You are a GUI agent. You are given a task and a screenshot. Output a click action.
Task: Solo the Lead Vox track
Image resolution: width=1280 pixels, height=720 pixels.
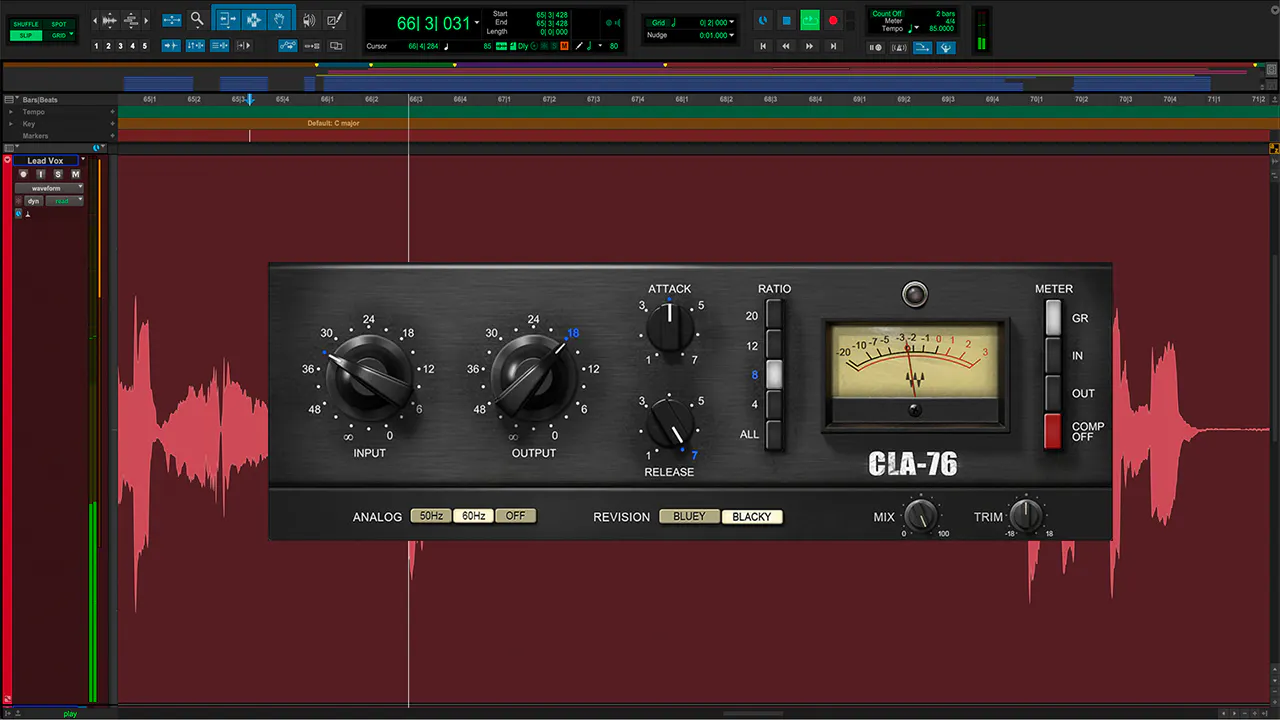(58, 174)
